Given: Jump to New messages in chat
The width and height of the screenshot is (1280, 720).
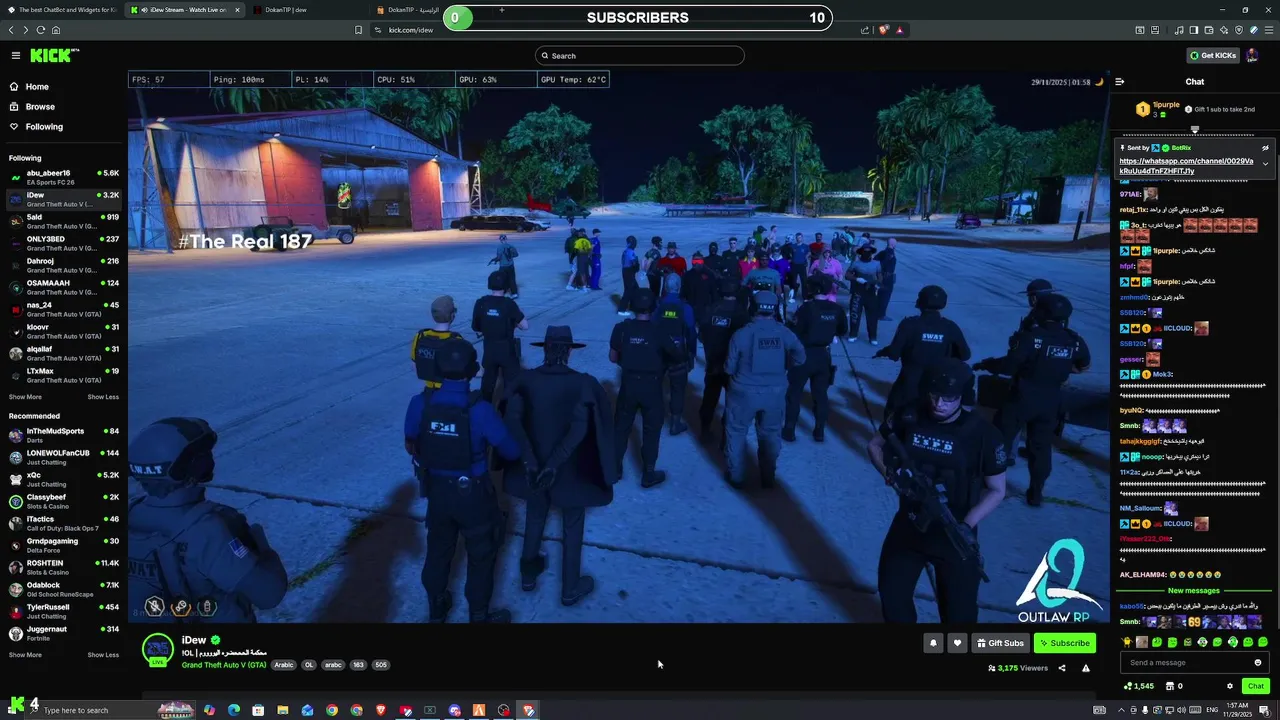Looking at the screenshot, I should tap(1194, 591).
